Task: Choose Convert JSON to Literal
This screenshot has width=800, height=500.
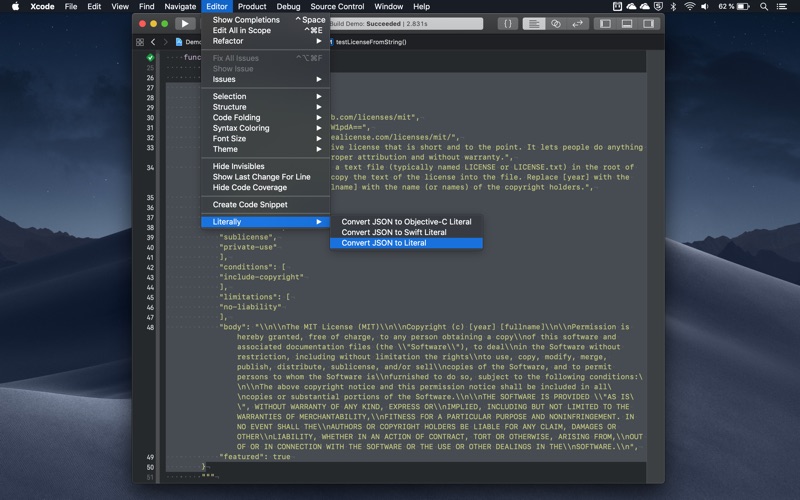Action: pyautogui.click(x=406, y=243)
